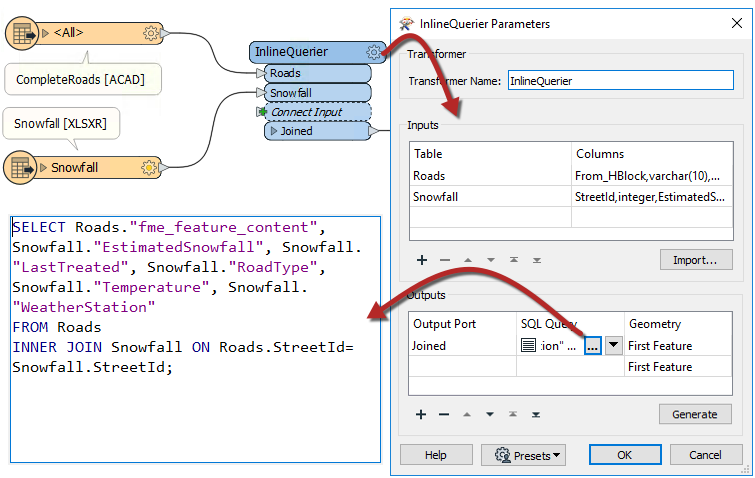Open the Presets dropdown menu

click(529, 455)
